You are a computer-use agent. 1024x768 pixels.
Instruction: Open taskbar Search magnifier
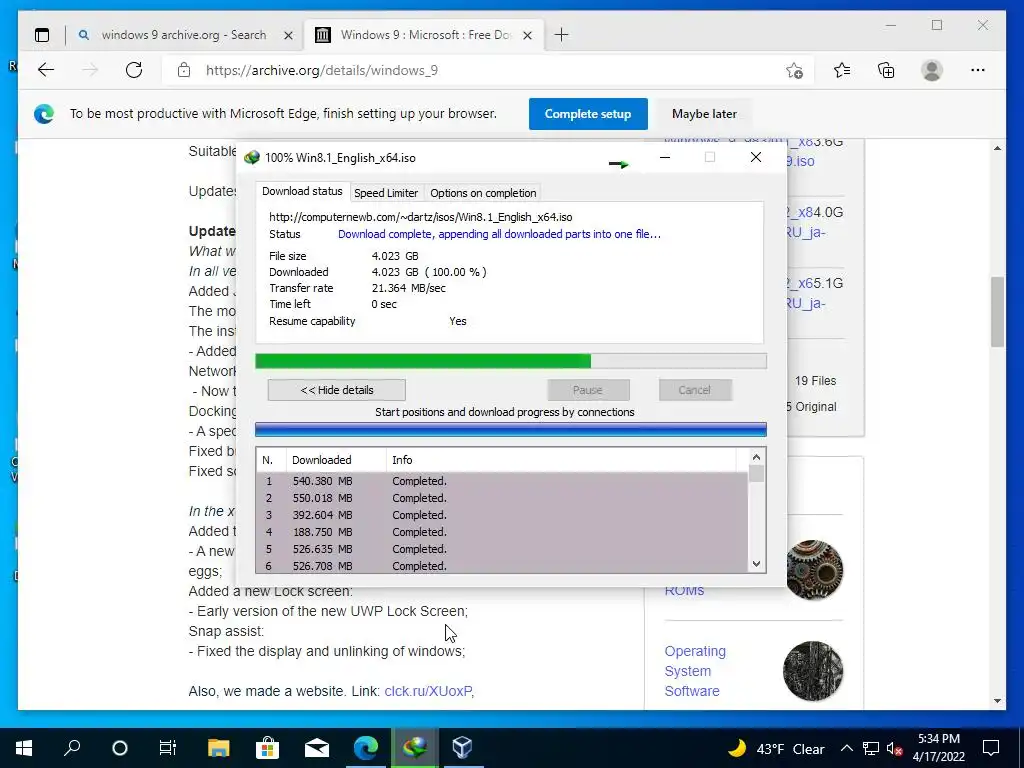tap(72, 748)
